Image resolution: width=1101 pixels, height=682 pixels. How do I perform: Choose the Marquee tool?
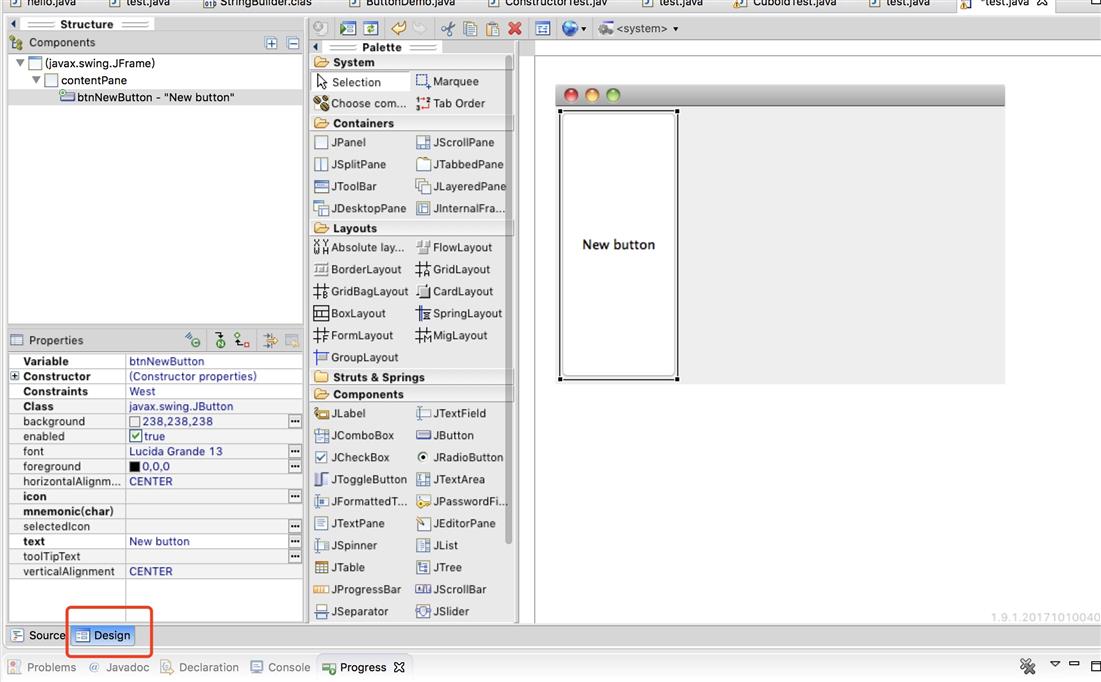pos(447,81)
